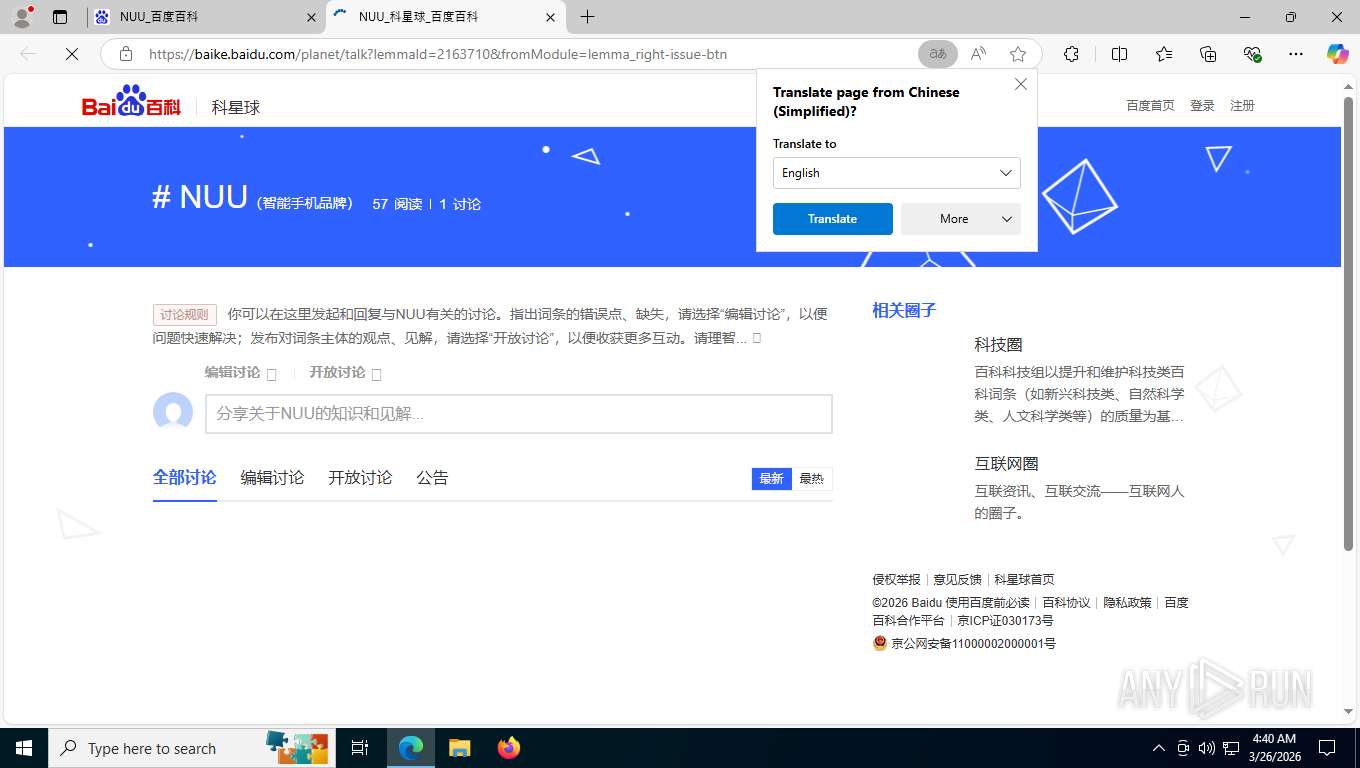The image size is (1360, 768).
Task: Toggle the translate icon in address bar
Action: (x=938, y=54)
